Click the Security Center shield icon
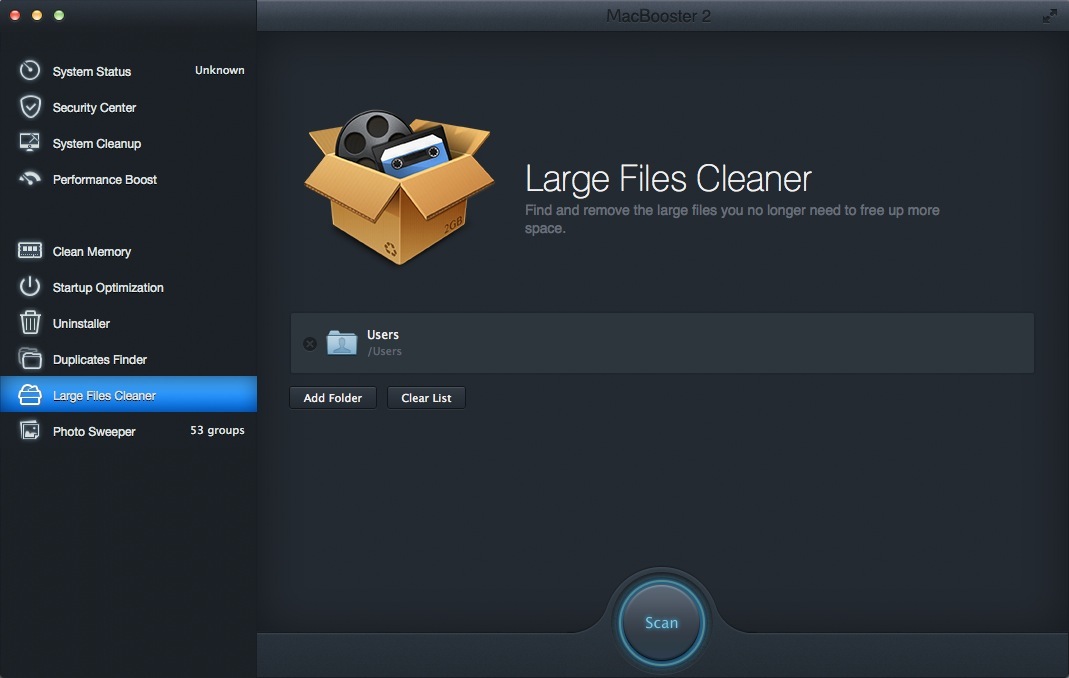This screenshot has height=678, width=1069. [30, 107]
